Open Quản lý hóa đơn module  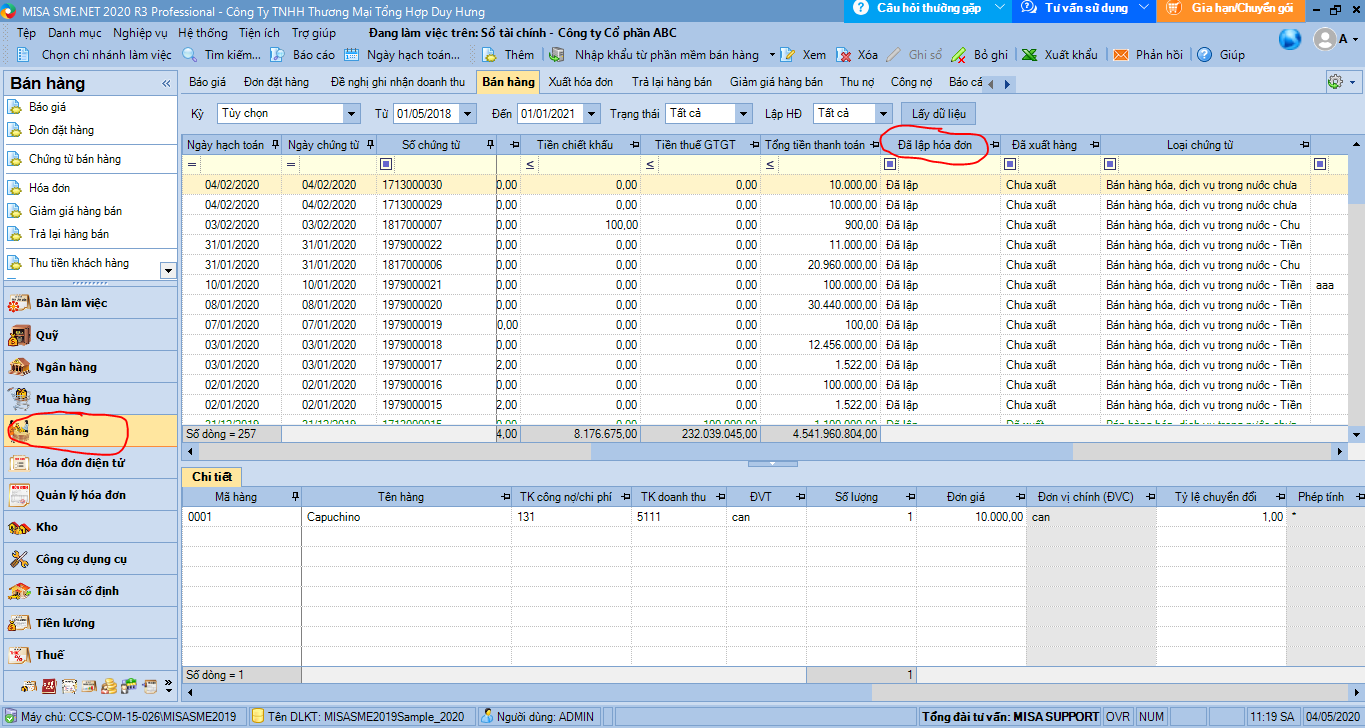[90, 495]
